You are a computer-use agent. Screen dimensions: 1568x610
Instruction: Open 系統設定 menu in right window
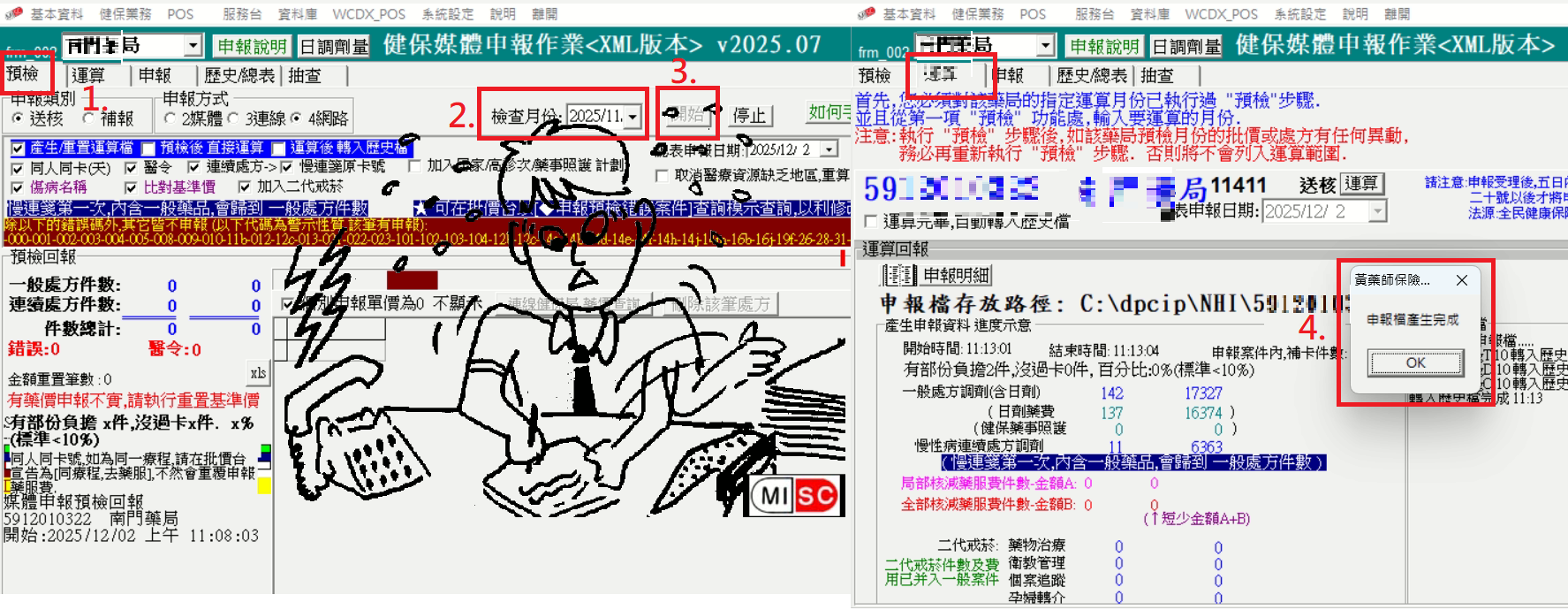coord(1299,14)
